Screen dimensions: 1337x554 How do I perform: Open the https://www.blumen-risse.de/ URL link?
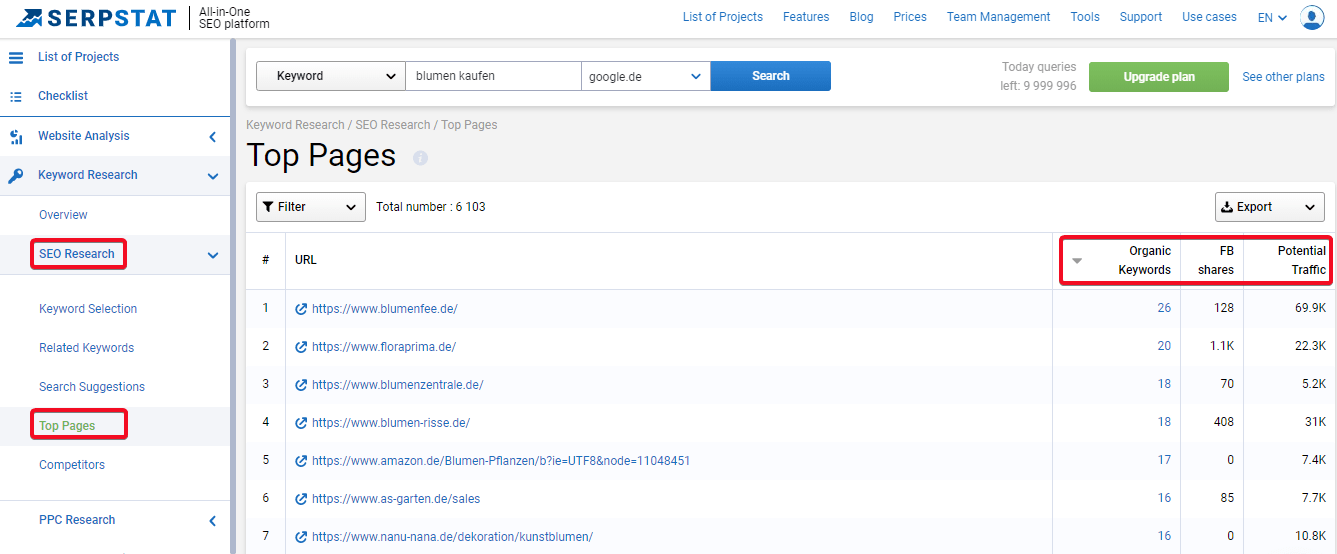pos(391,423)
